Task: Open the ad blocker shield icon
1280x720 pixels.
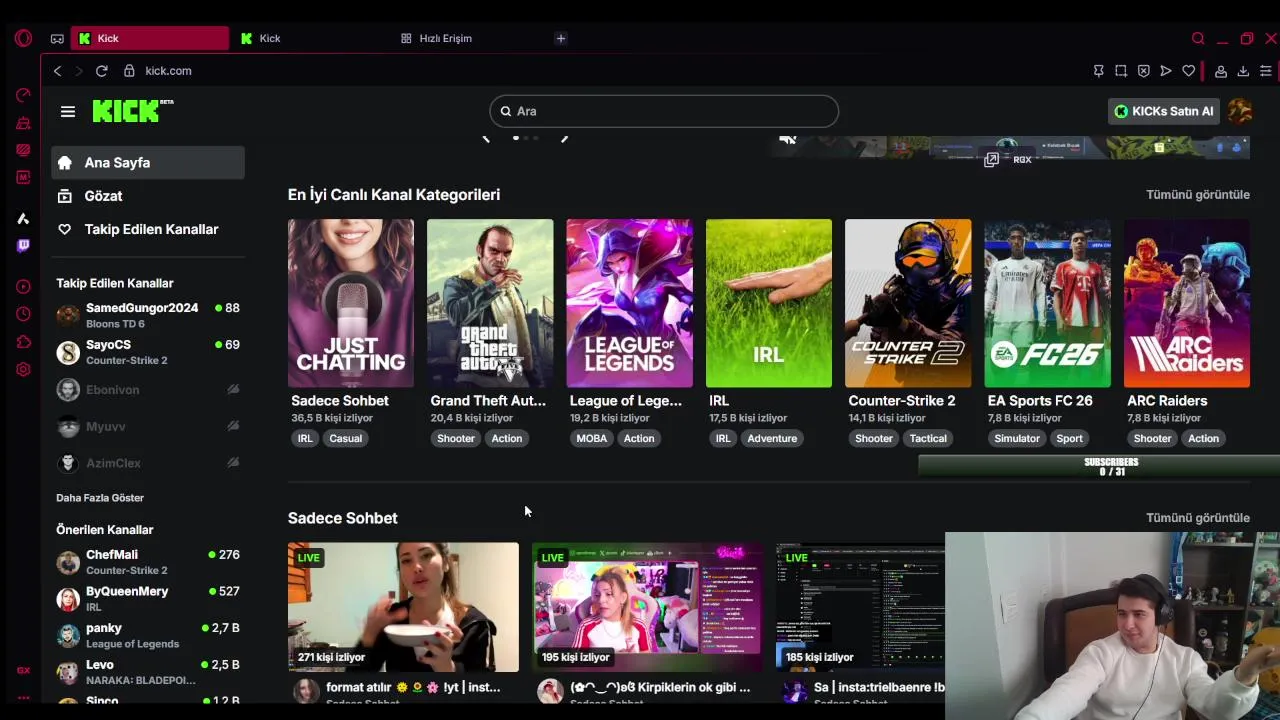Action: [x=1143, y=71]
